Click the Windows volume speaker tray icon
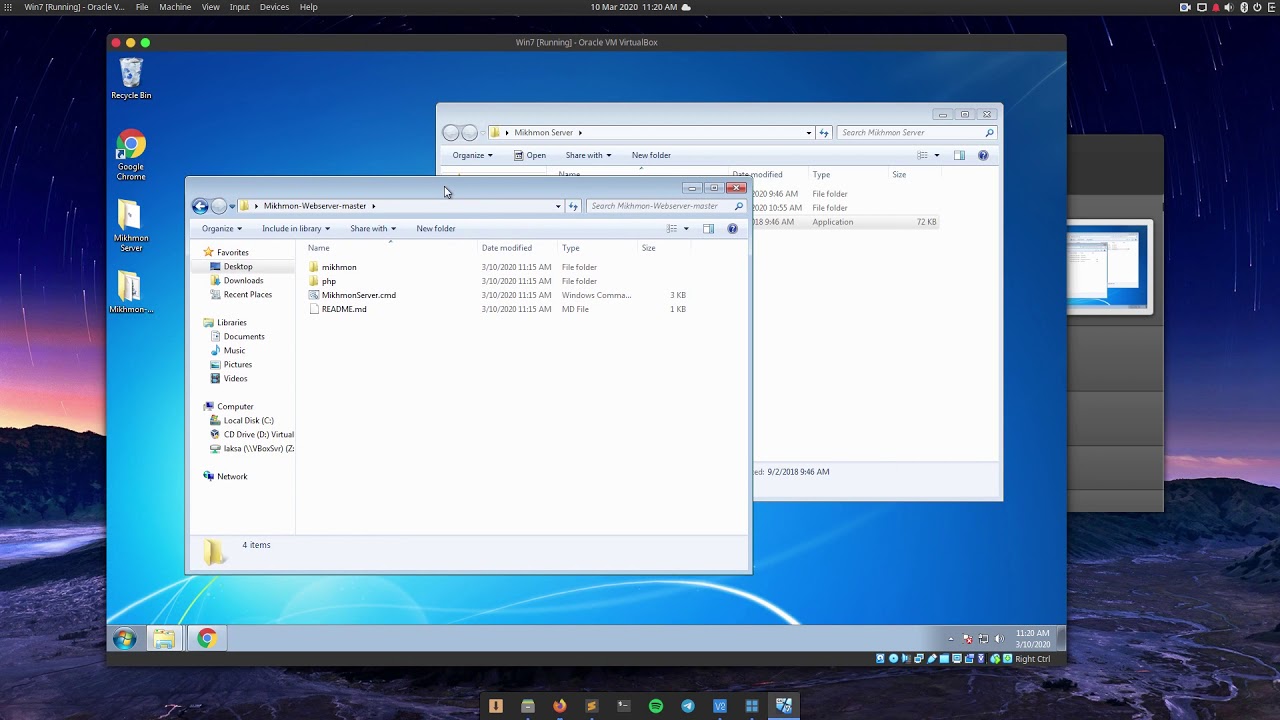Viewport: 1280px width, 720px height. tap(999, 639)
